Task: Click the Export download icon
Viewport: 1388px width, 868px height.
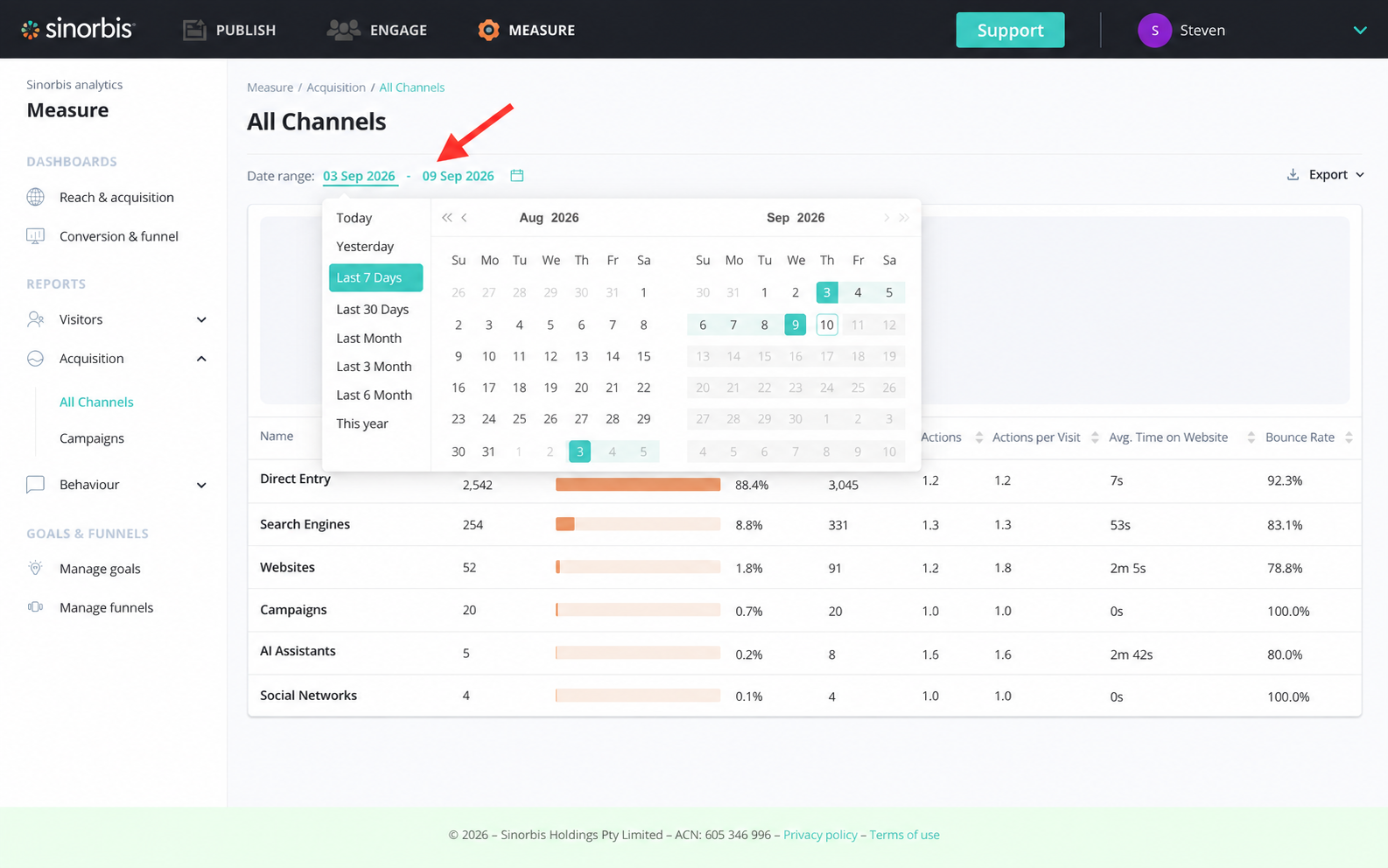Action: pos(1293,175)
